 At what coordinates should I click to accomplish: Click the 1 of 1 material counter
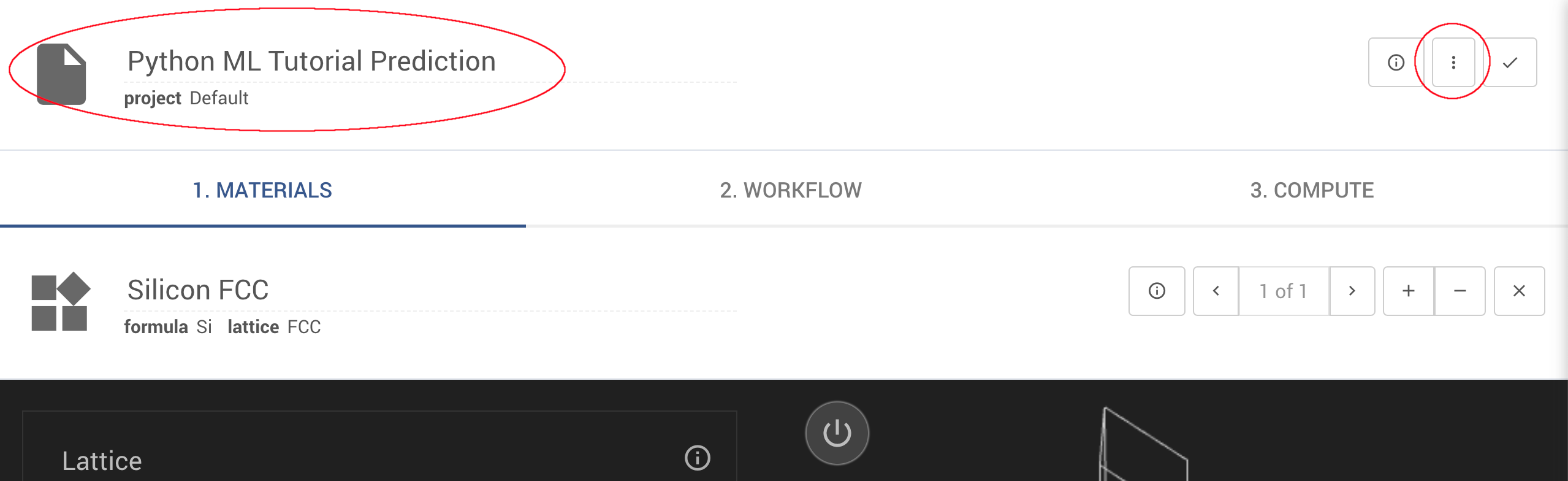point(1284,291)
